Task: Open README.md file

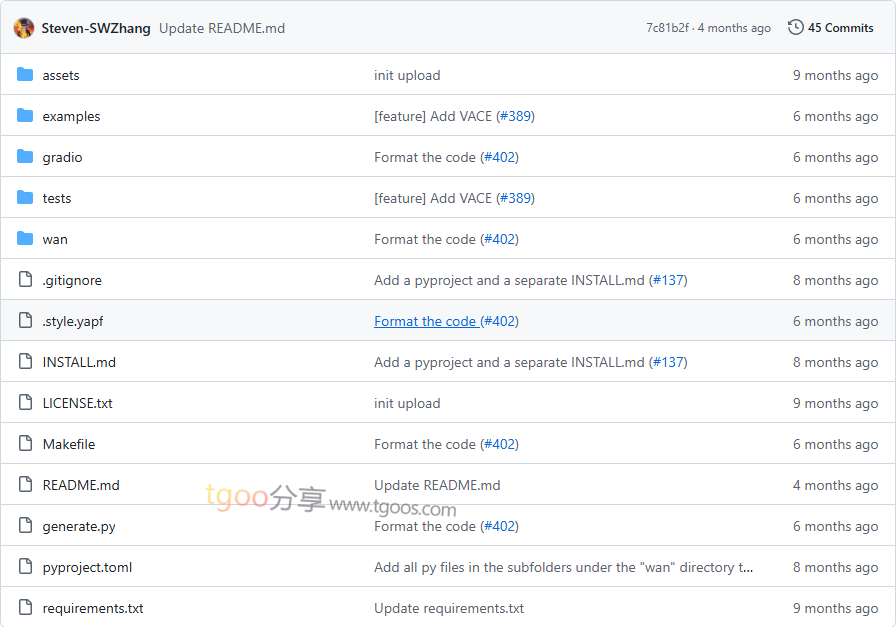Action: 81,485
